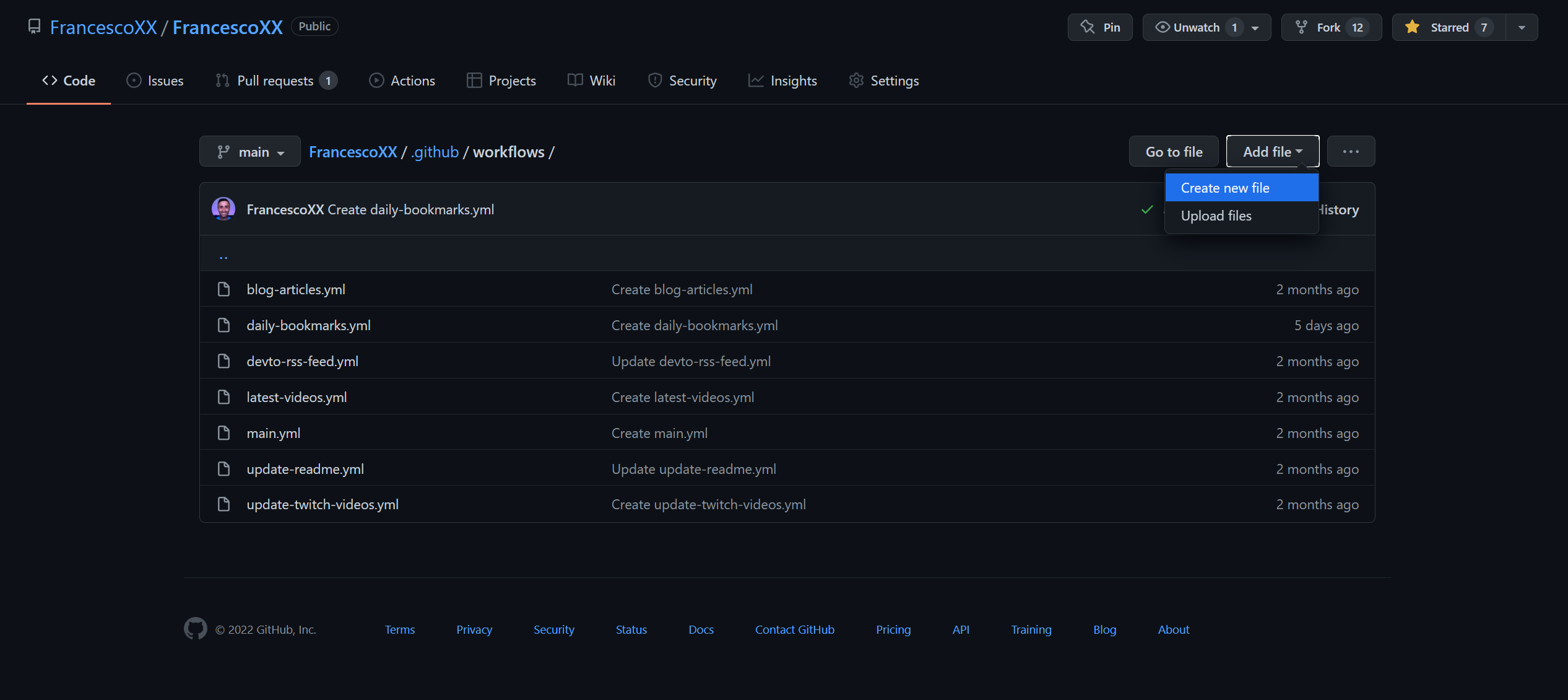Click file icon next to blog-articles.yml
The height and width of the screenshot is (700, 1568).
[223, 289]
